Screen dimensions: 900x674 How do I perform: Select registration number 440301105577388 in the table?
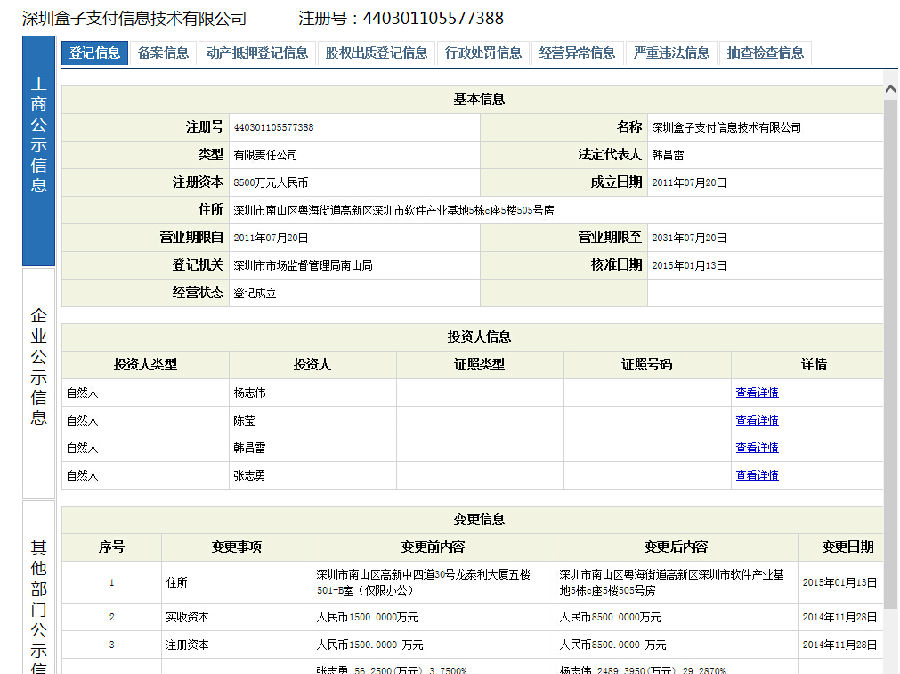(273, 127)
